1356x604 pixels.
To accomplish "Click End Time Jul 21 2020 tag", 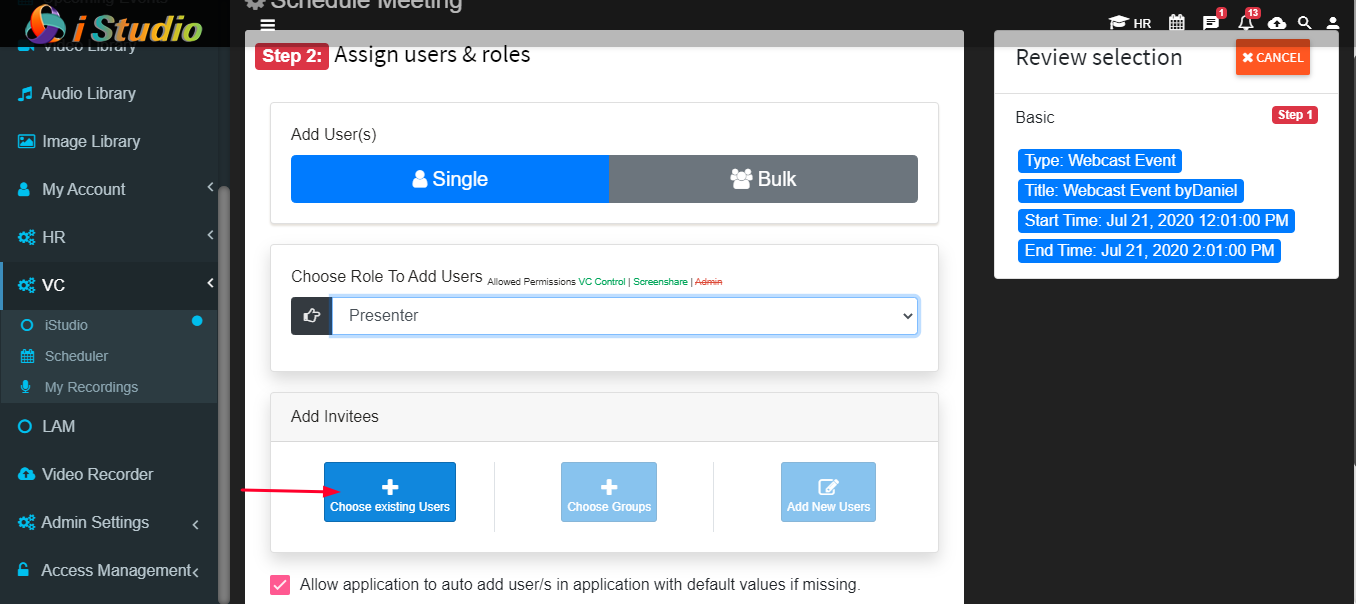I will pyautogui.click(x=1150, y=250).
